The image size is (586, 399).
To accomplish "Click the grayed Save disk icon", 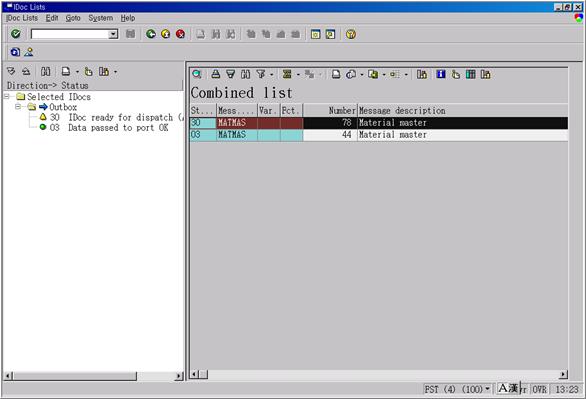I will [130, 34].
